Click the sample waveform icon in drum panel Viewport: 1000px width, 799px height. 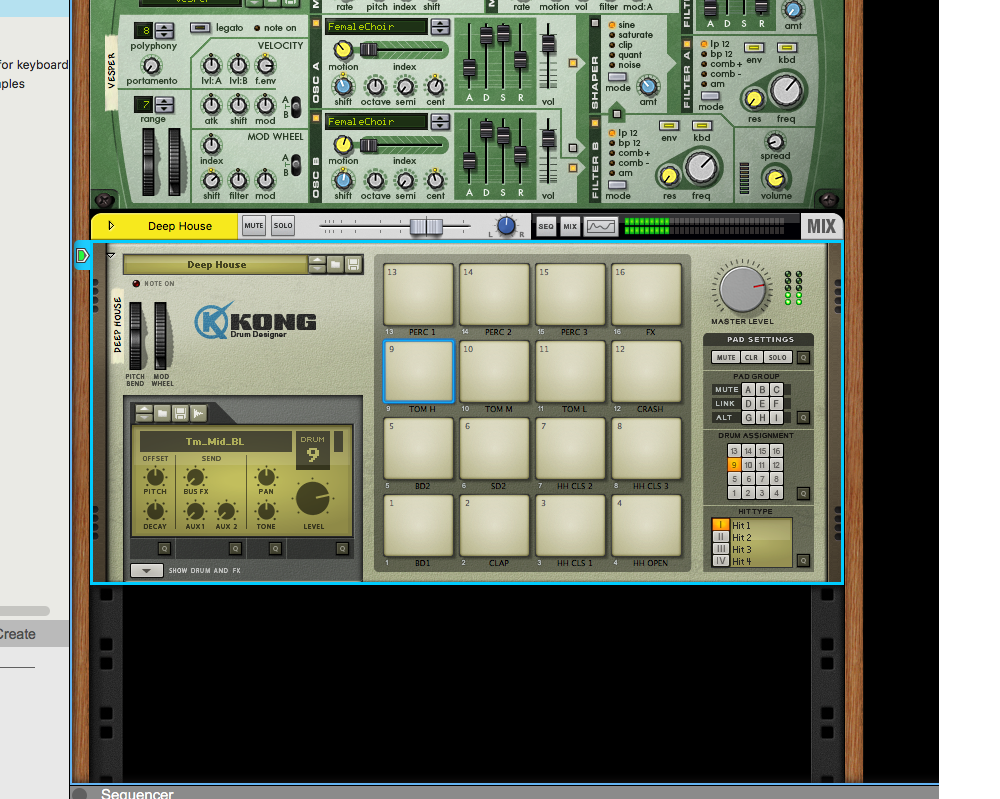[198, 413]
